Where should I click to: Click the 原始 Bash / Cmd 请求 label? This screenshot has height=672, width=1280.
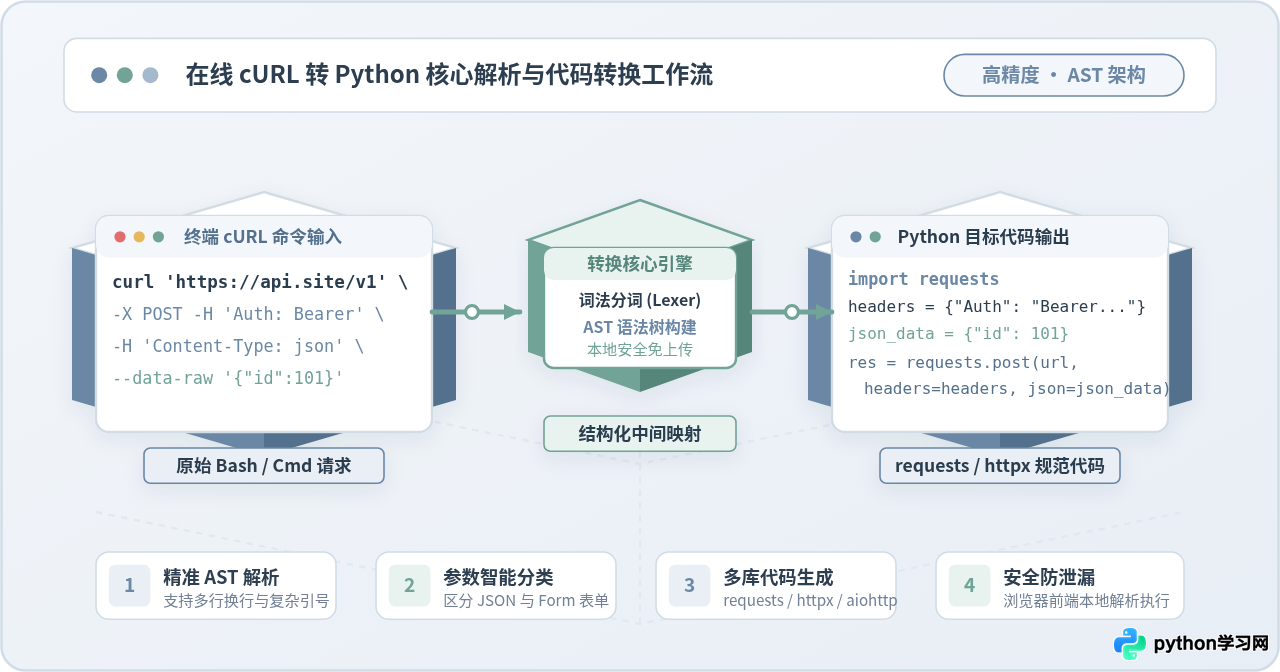coord(264,466)
